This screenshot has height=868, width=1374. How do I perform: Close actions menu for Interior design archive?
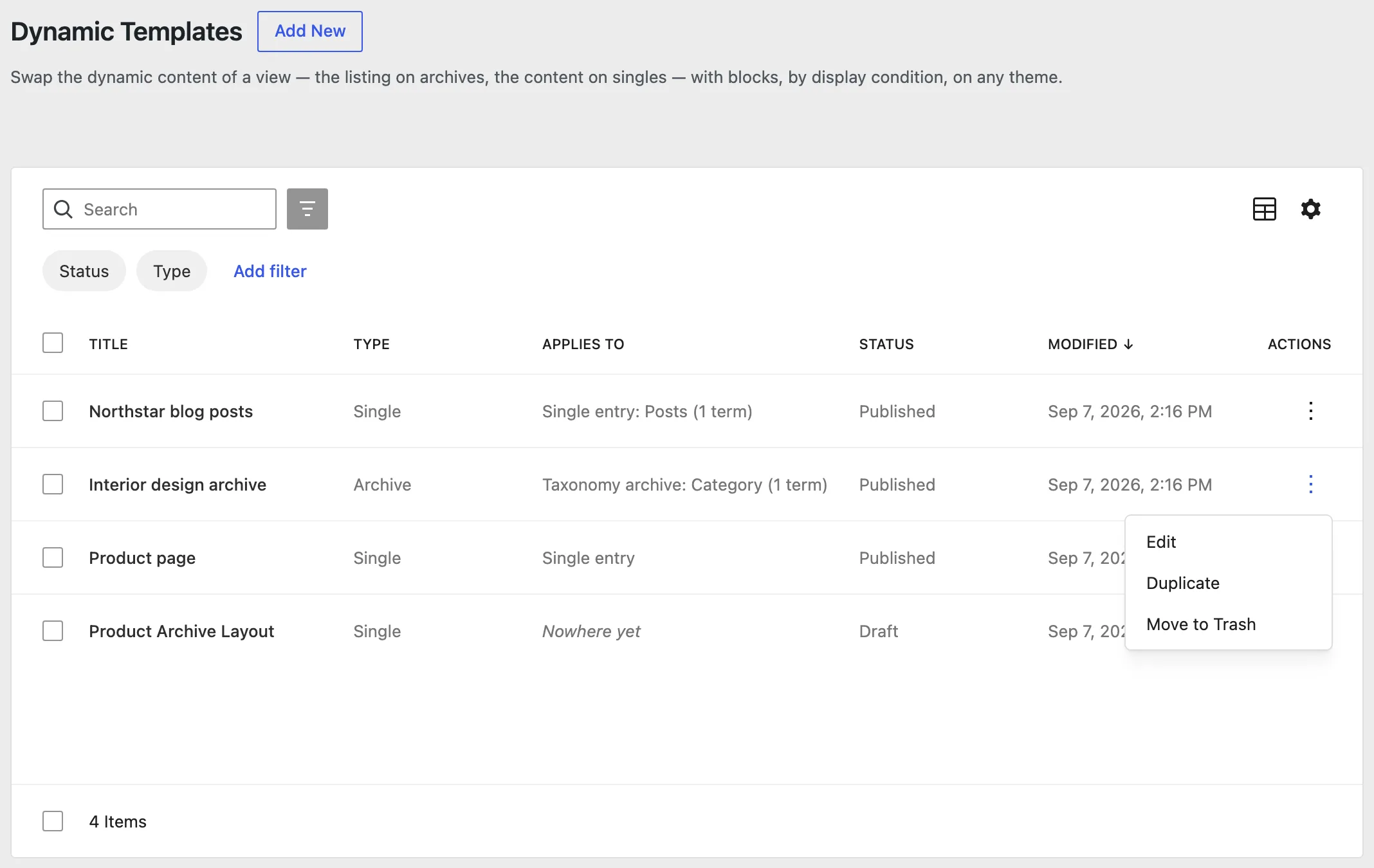(1310, 484)
